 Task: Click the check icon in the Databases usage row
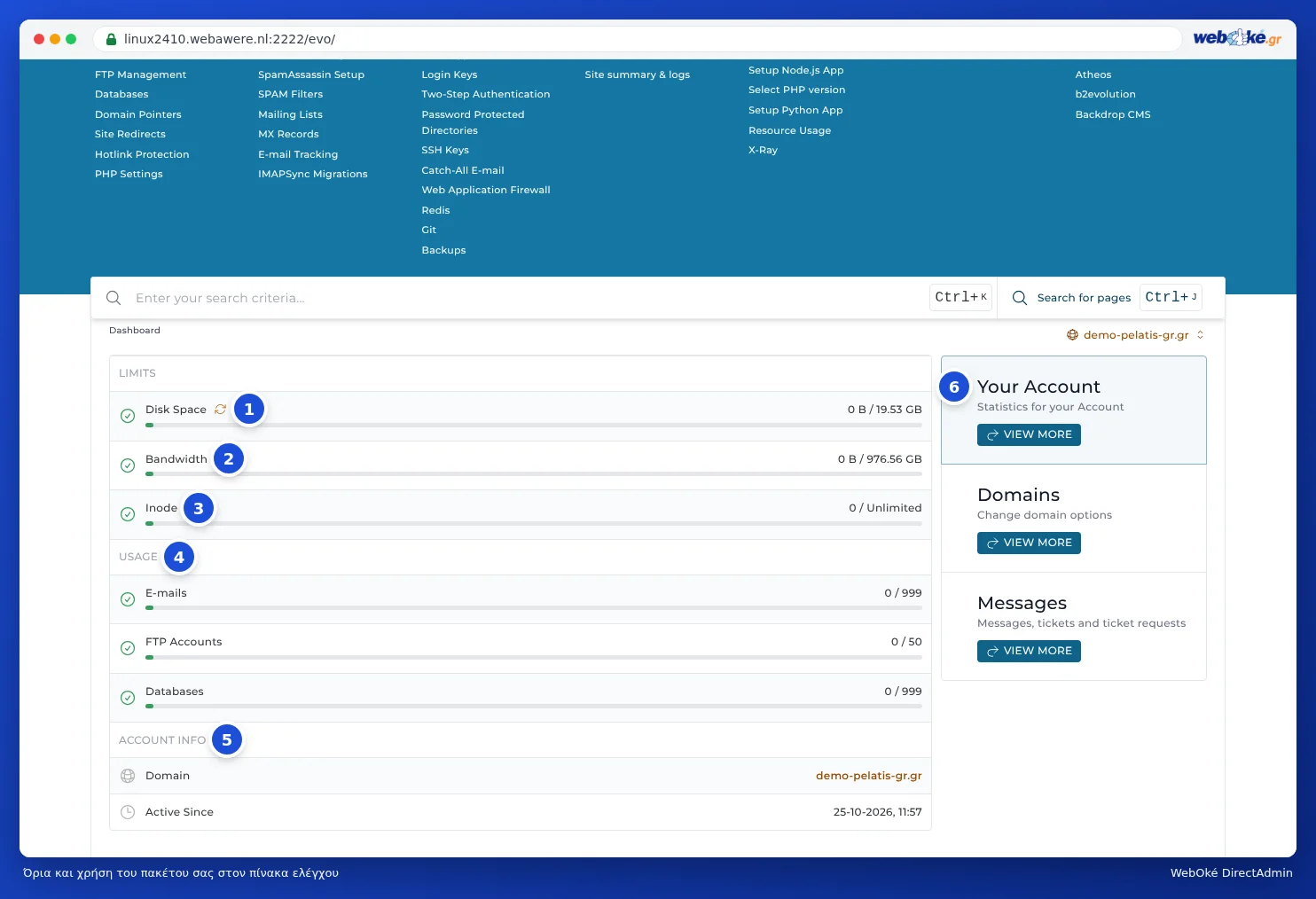pyautogui.click(x=128, y=698)
